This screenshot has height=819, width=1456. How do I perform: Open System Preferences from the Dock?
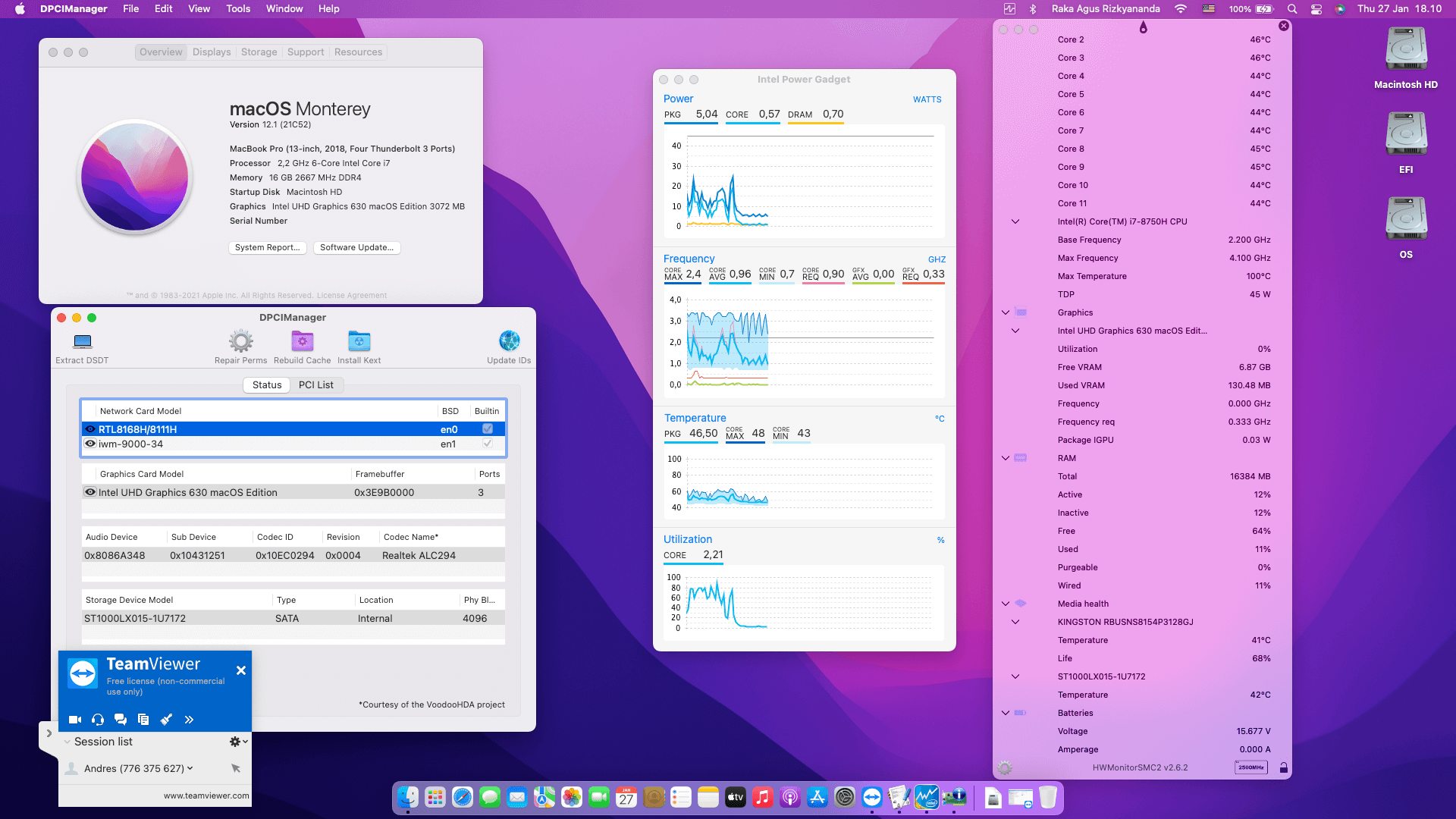pos(845,797)
